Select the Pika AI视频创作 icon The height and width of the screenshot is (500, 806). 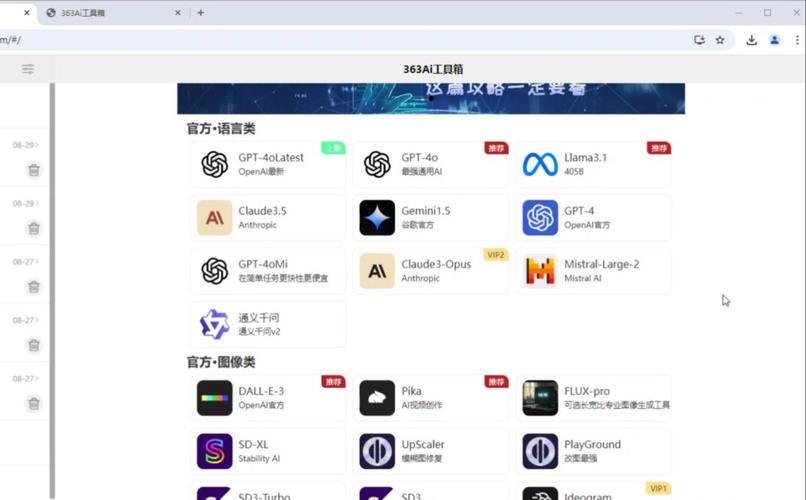[377, 398]
